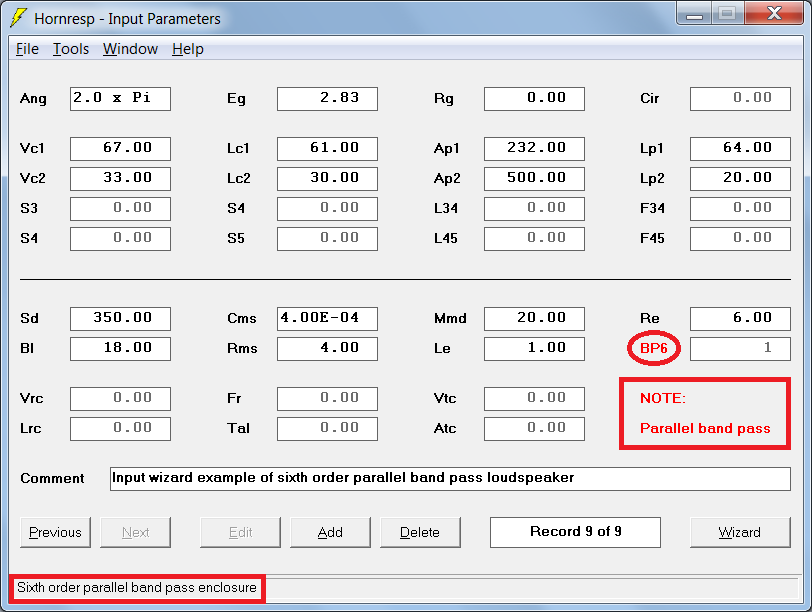
Task: Click the Ap2 field showing 500.00
Action: click(534, 179)
